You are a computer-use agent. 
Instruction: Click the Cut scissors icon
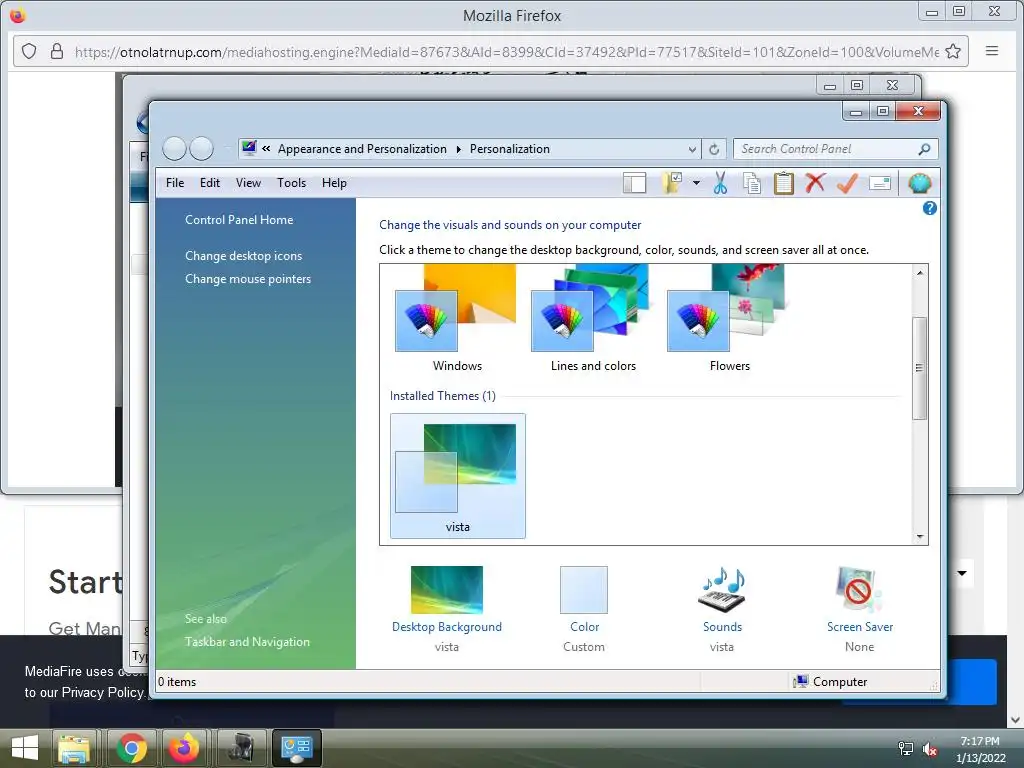pyautogui.click(x=720, y=184)
